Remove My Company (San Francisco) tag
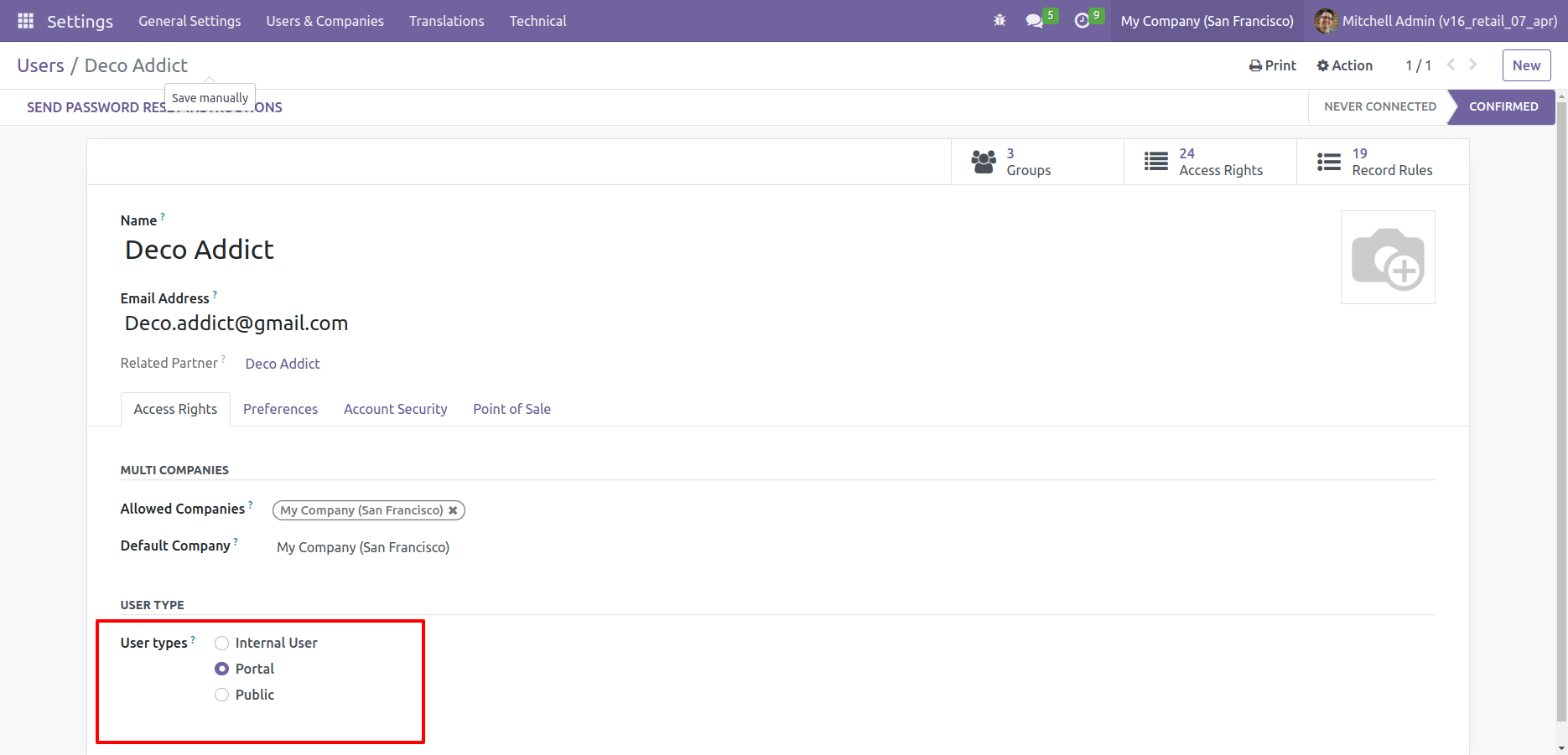This screenshot has height=755, width=1568. pos(453,510)
